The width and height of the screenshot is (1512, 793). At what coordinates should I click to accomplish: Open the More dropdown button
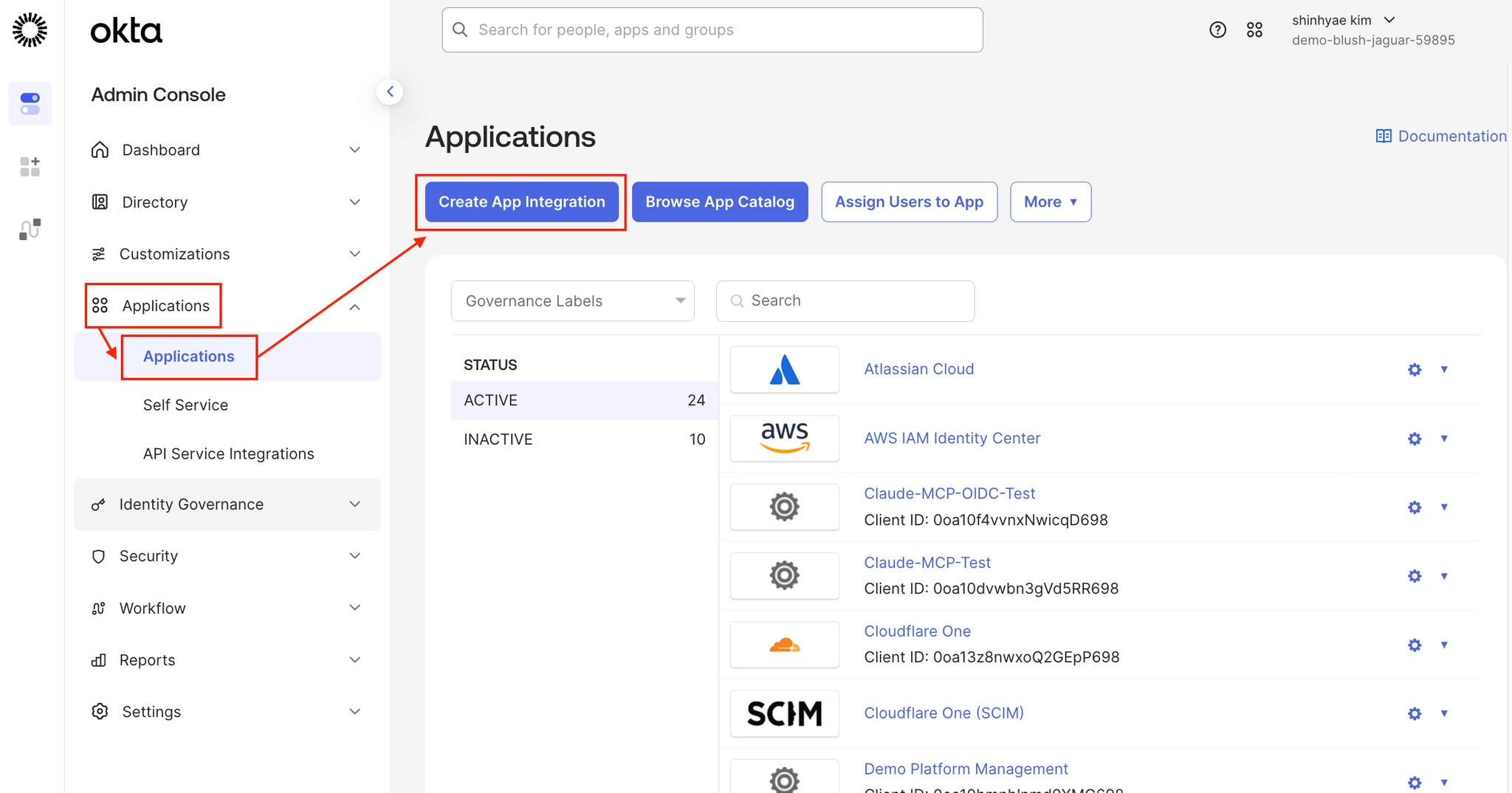pos(1051,202)
